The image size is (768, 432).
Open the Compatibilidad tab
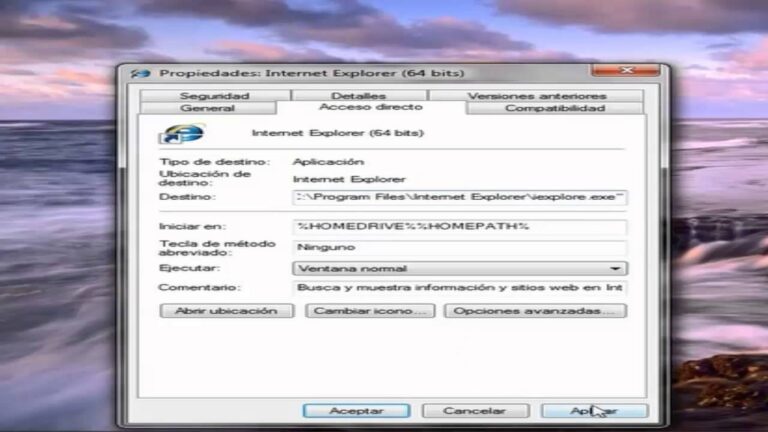(554, 108)
